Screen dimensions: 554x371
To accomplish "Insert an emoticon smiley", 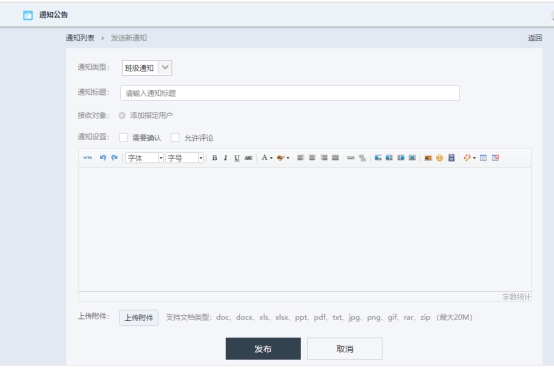I will (440, 158).
